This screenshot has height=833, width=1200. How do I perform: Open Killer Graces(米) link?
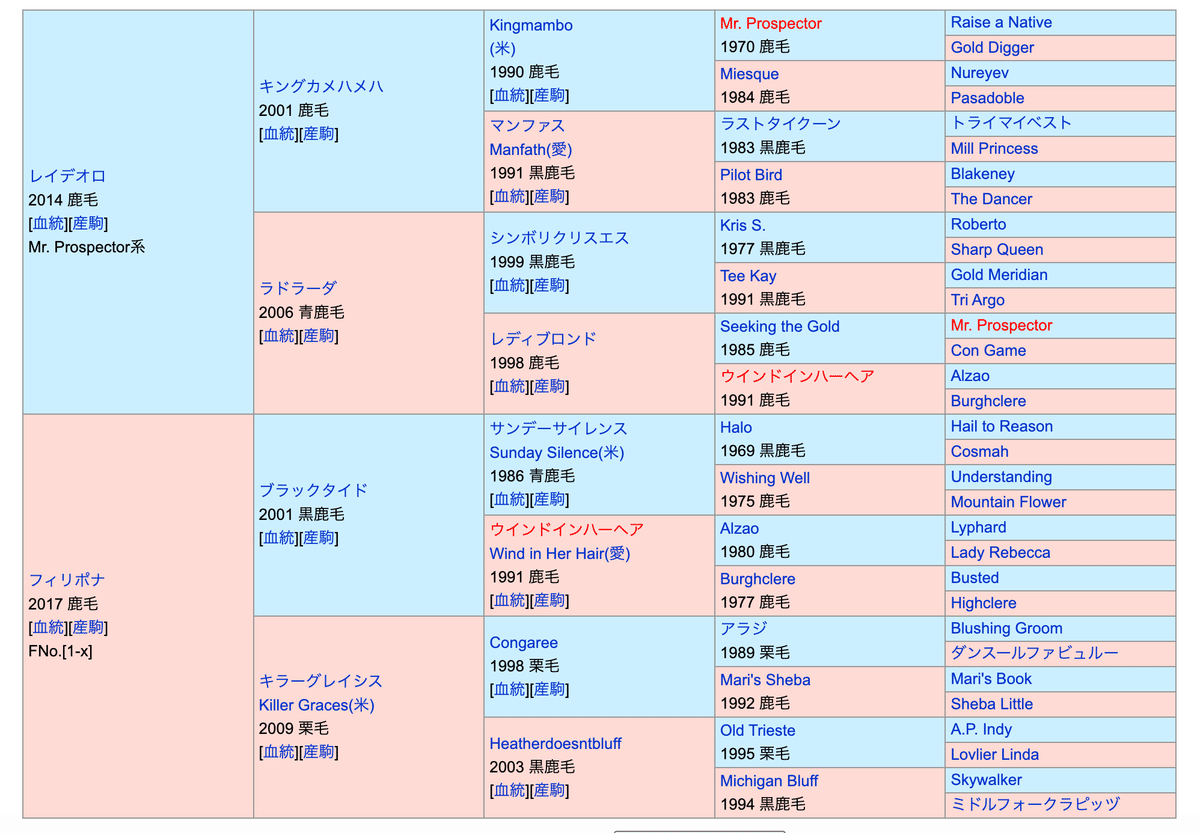click(x=316, y=705)
